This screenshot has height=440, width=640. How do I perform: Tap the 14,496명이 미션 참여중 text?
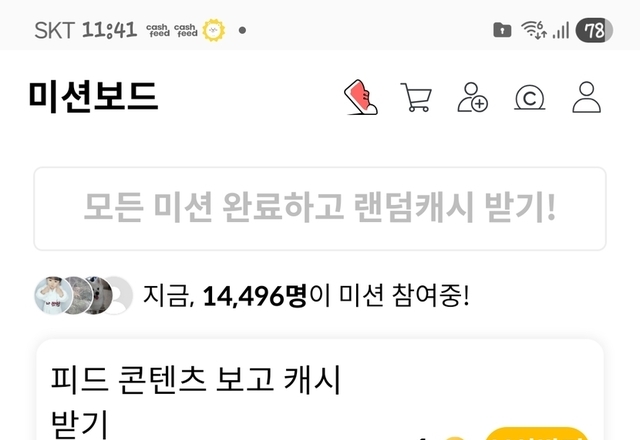coord(306,296)
